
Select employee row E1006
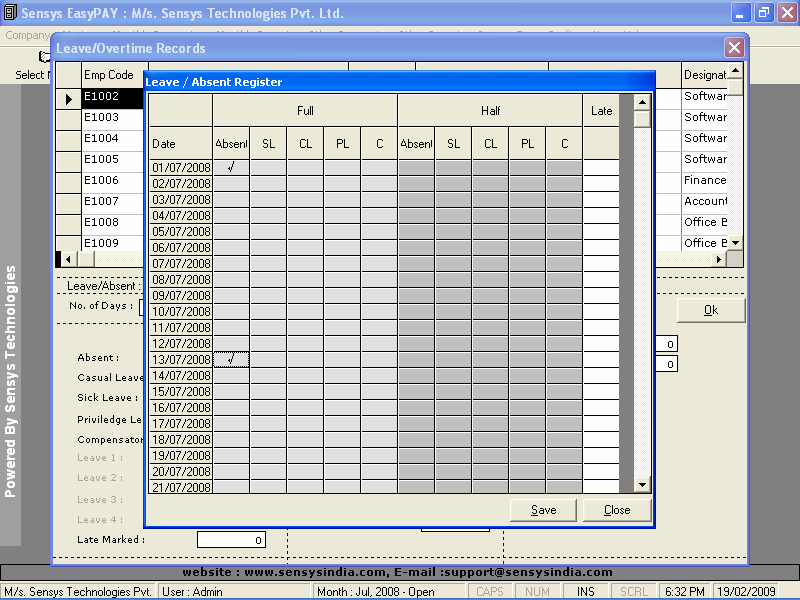tap(112, 180)
